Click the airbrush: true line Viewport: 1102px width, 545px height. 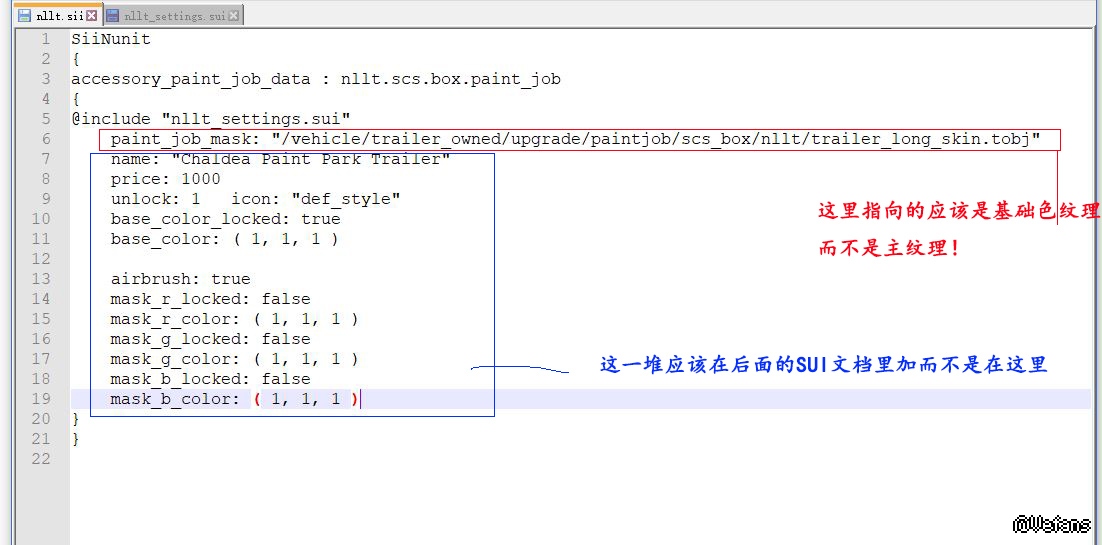180,279
